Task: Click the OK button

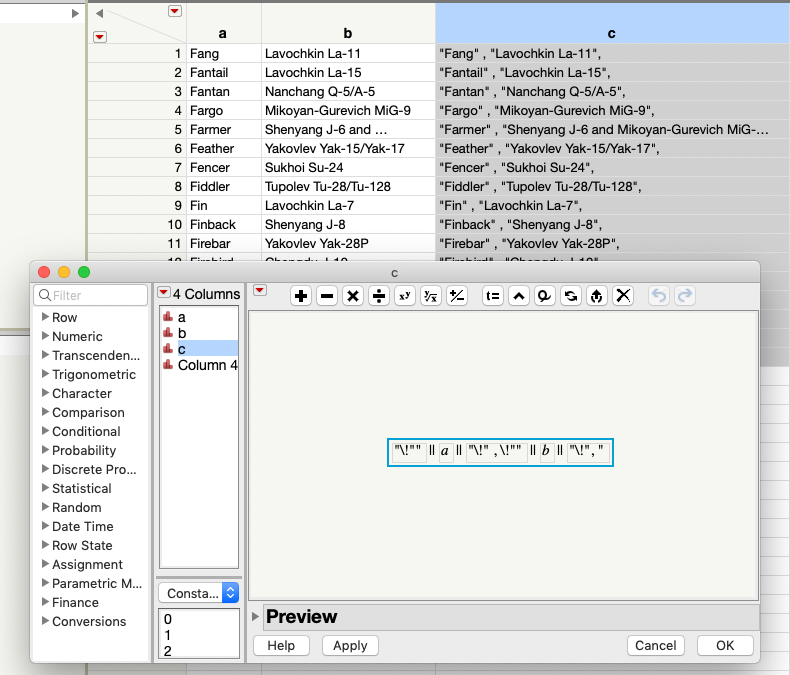Action: (x=725, y=645)
